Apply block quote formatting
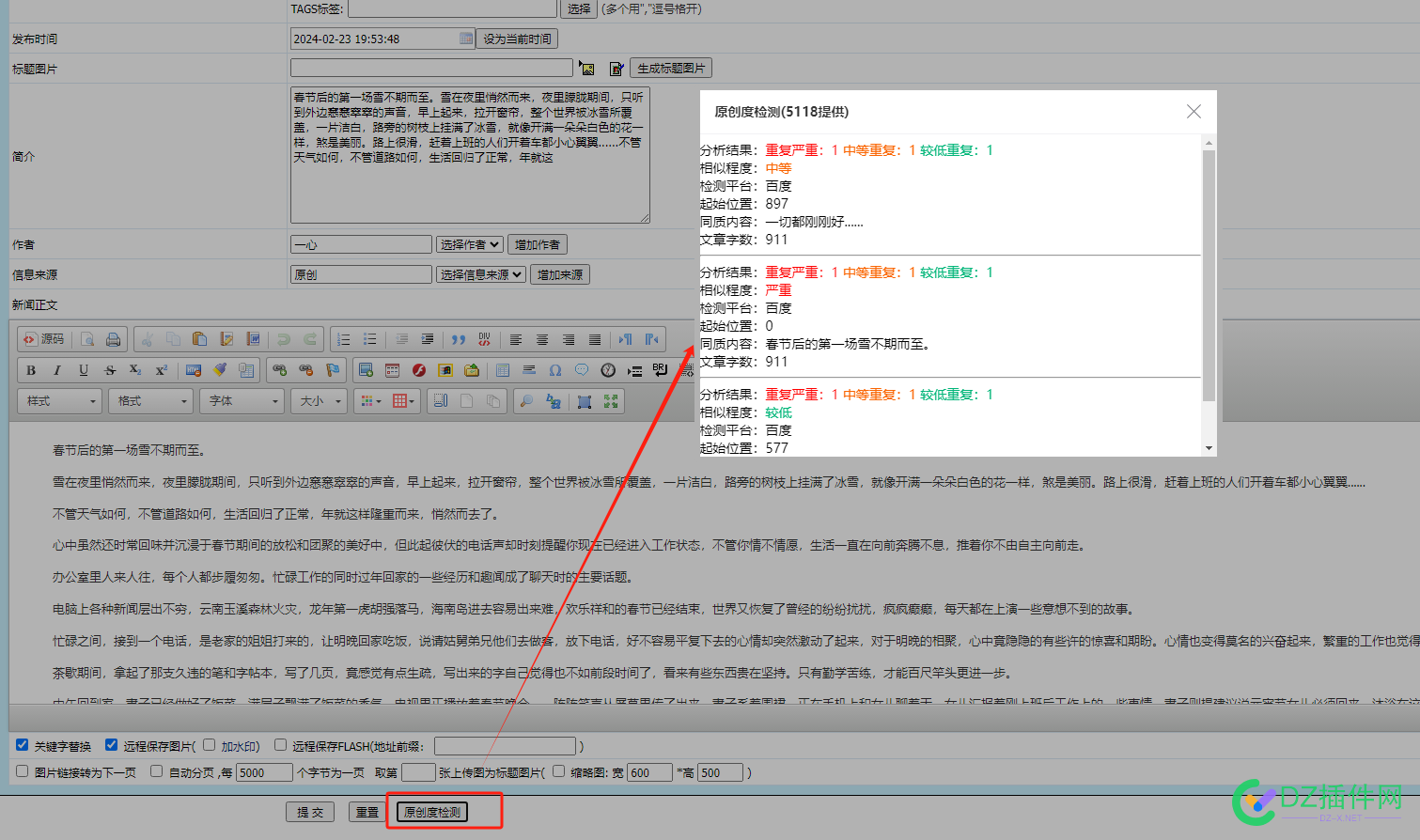 click(x=459, y=339)
